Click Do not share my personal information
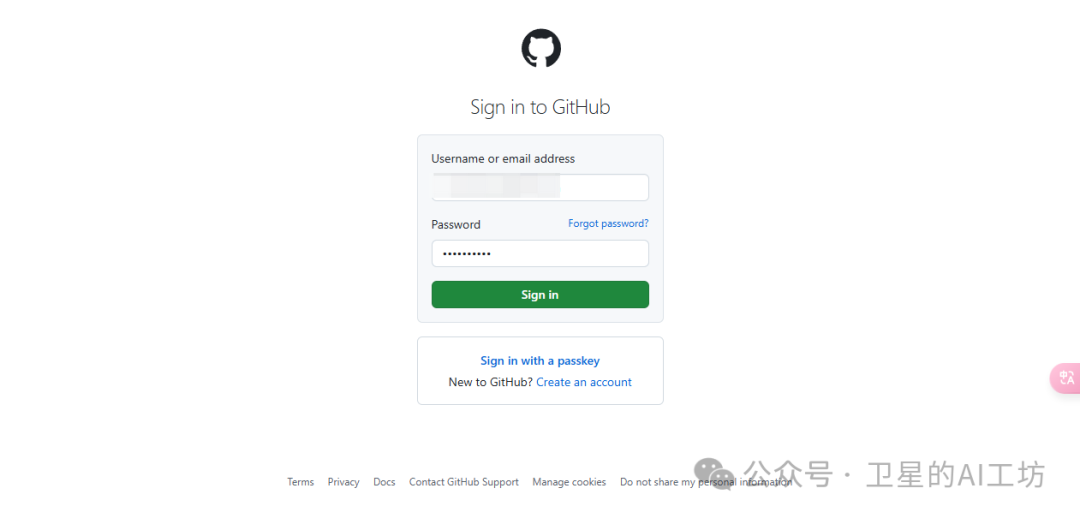Screen dimensions: 1080x518 coord(706,482)
